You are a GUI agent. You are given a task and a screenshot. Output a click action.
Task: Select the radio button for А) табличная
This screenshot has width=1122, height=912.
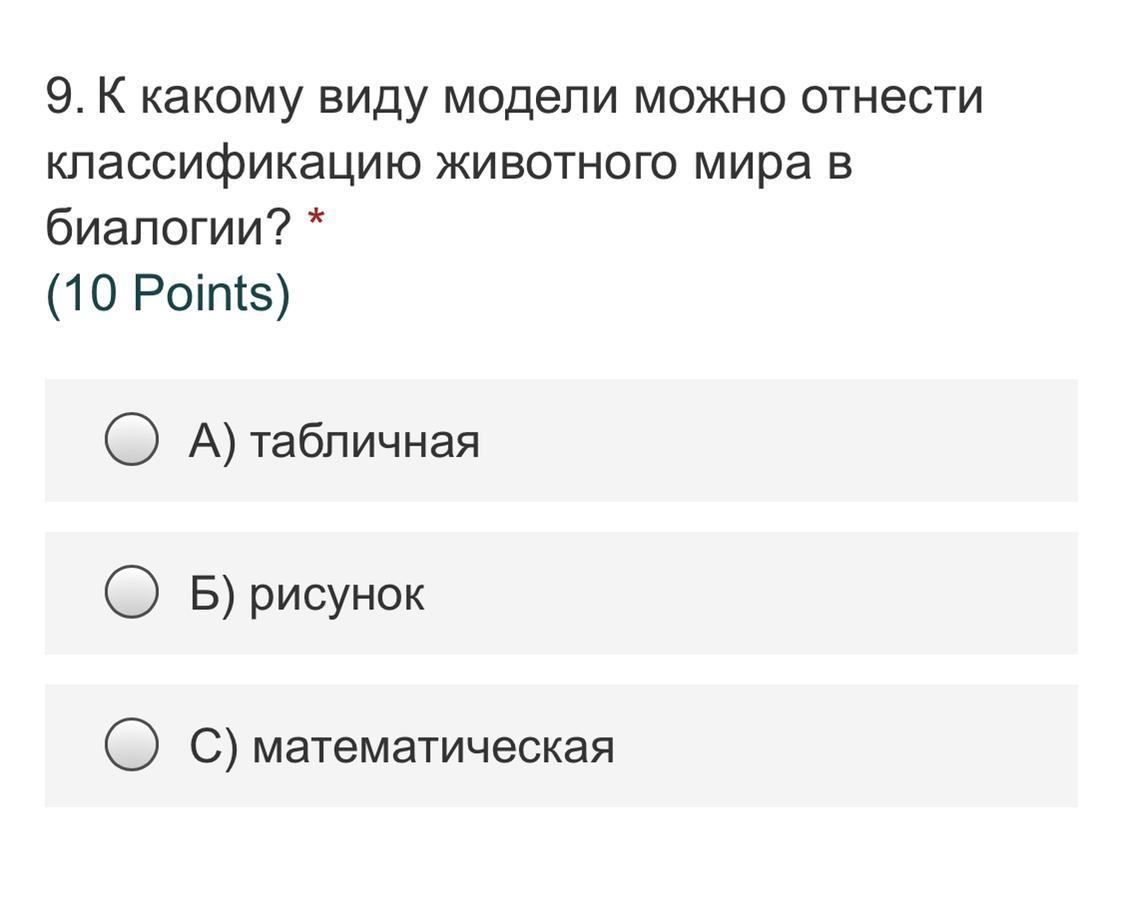pos(131,438)
